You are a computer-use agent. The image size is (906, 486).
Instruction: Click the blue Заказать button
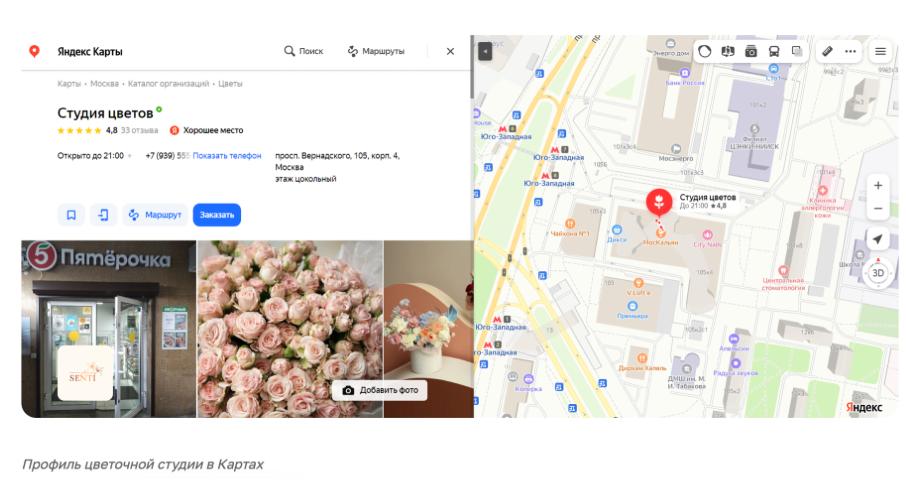point(217,215)
